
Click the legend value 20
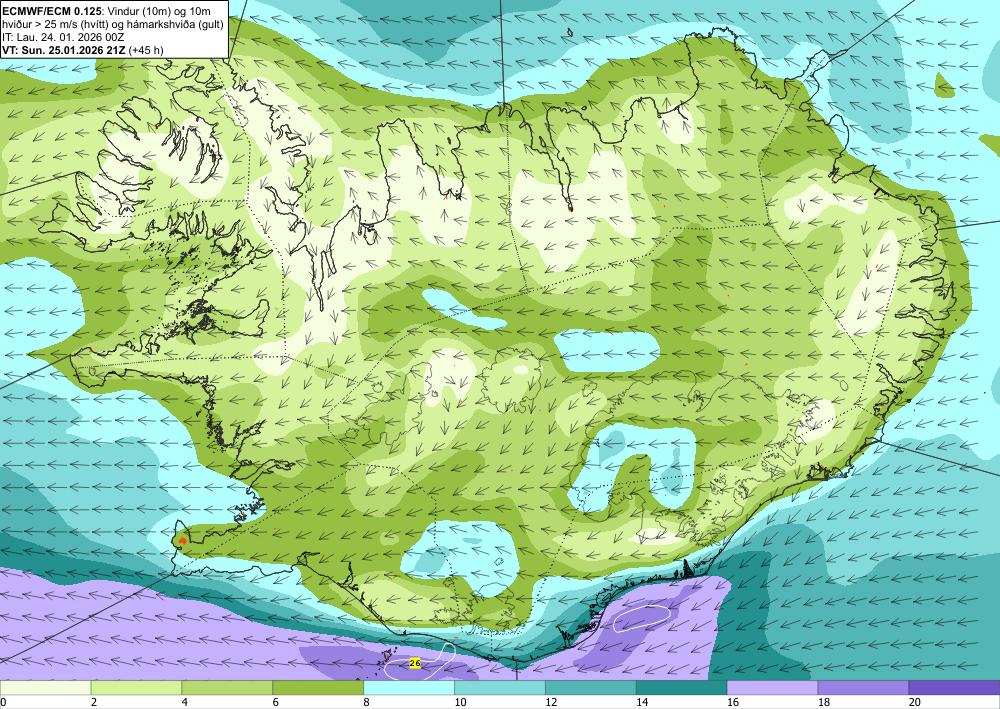915,703
